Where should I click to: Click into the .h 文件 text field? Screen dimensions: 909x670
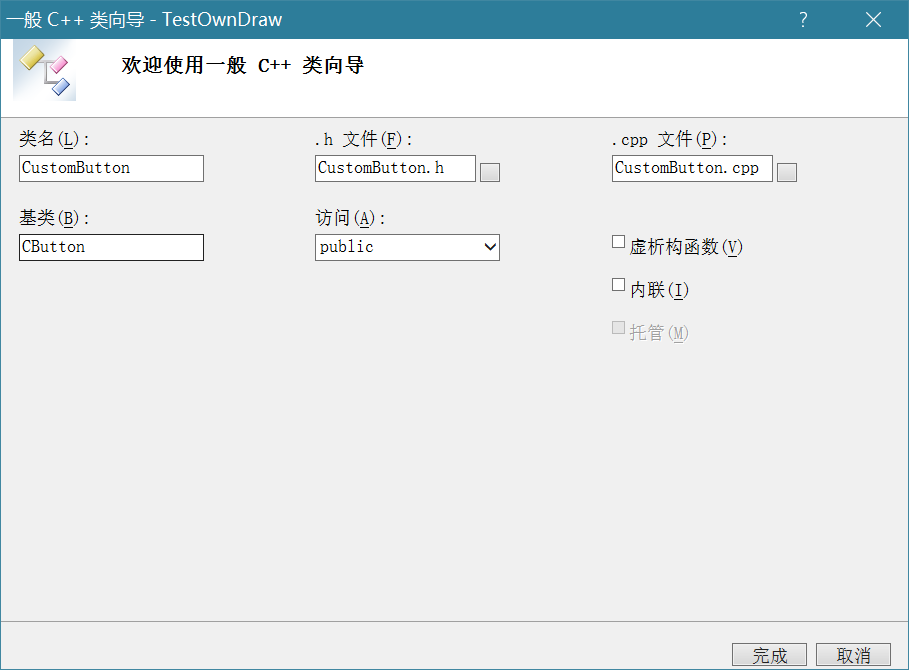(395, 168)
